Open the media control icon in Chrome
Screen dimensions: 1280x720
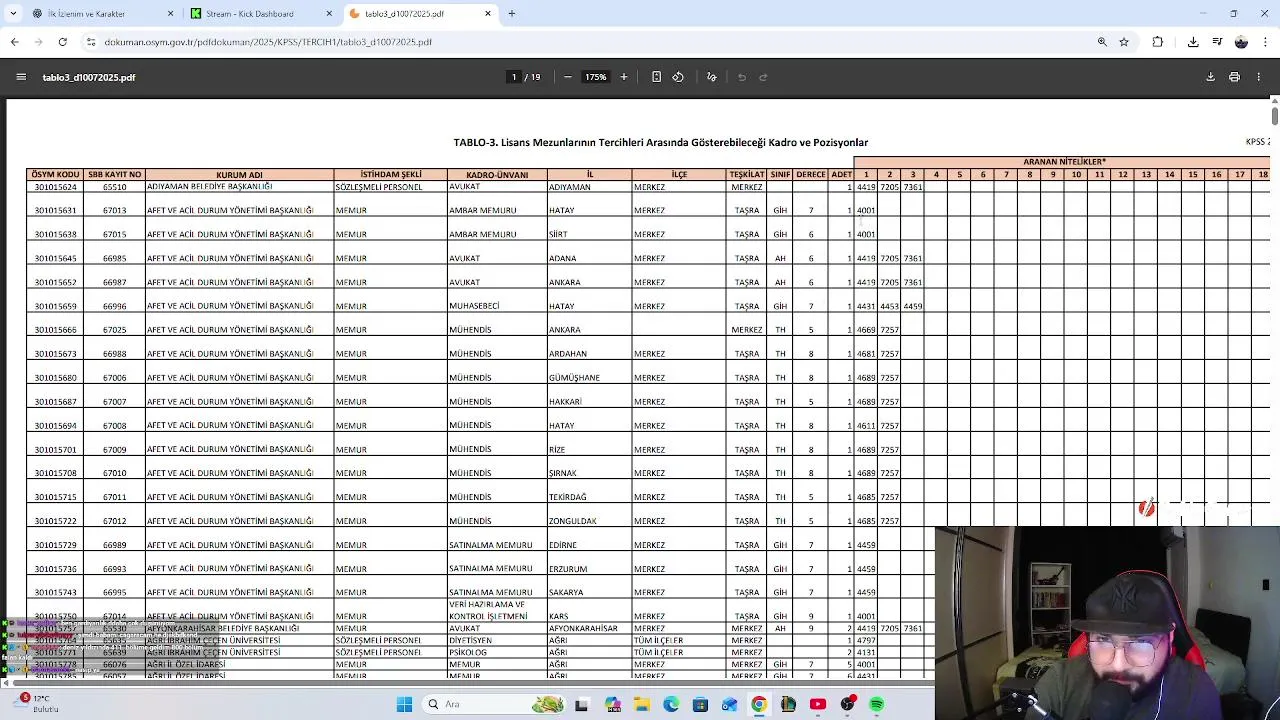tap(1217, 42)
